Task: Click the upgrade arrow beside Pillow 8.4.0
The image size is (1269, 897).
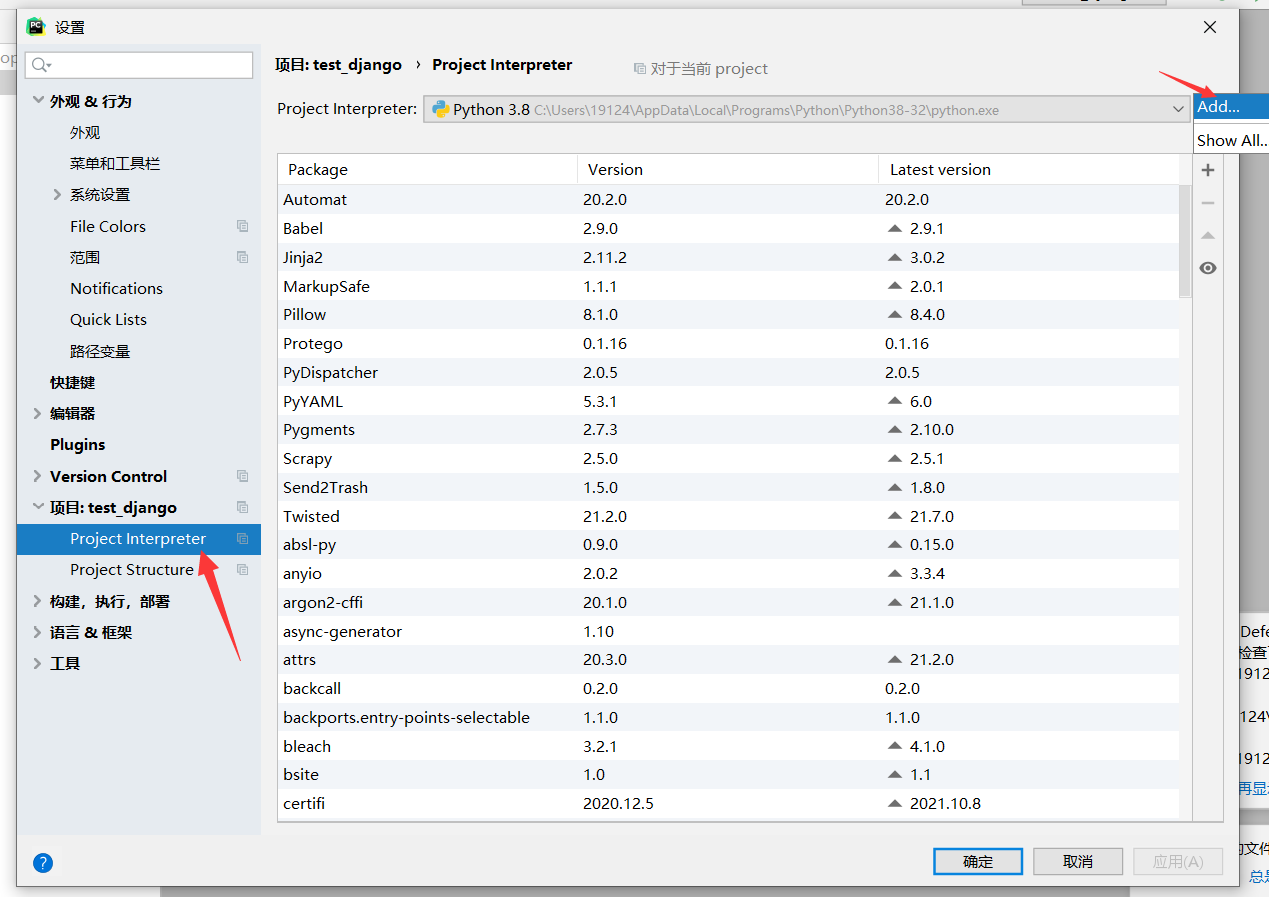Action: click(x=895, y=314)
